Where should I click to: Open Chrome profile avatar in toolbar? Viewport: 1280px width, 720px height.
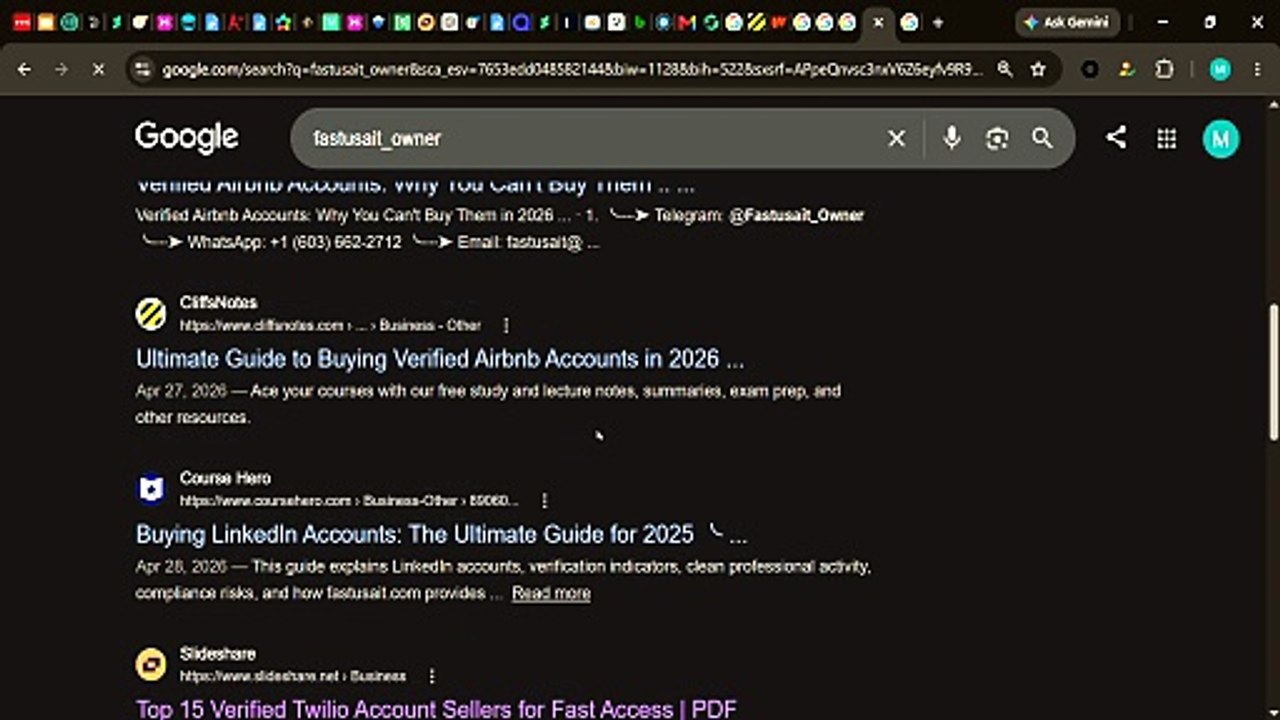tap(1220, 69)
